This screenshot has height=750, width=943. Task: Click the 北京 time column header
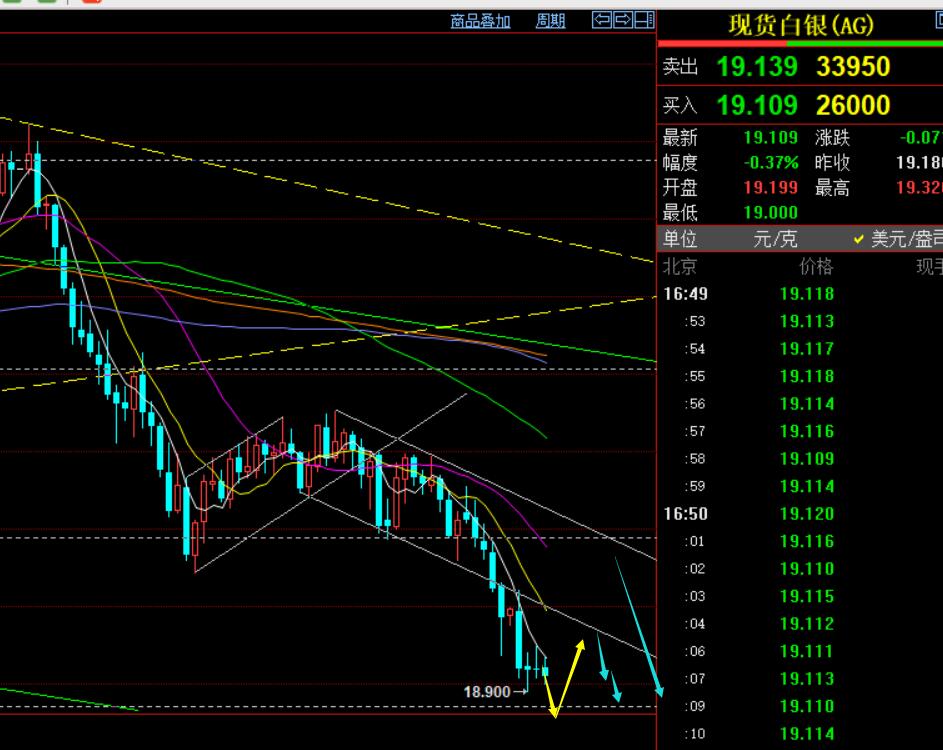680,266
